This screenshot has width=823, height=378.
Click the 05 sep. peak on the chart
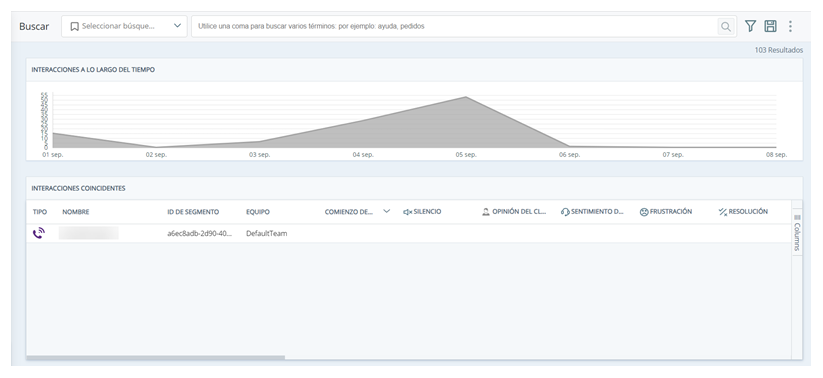[x=466, y=97]
